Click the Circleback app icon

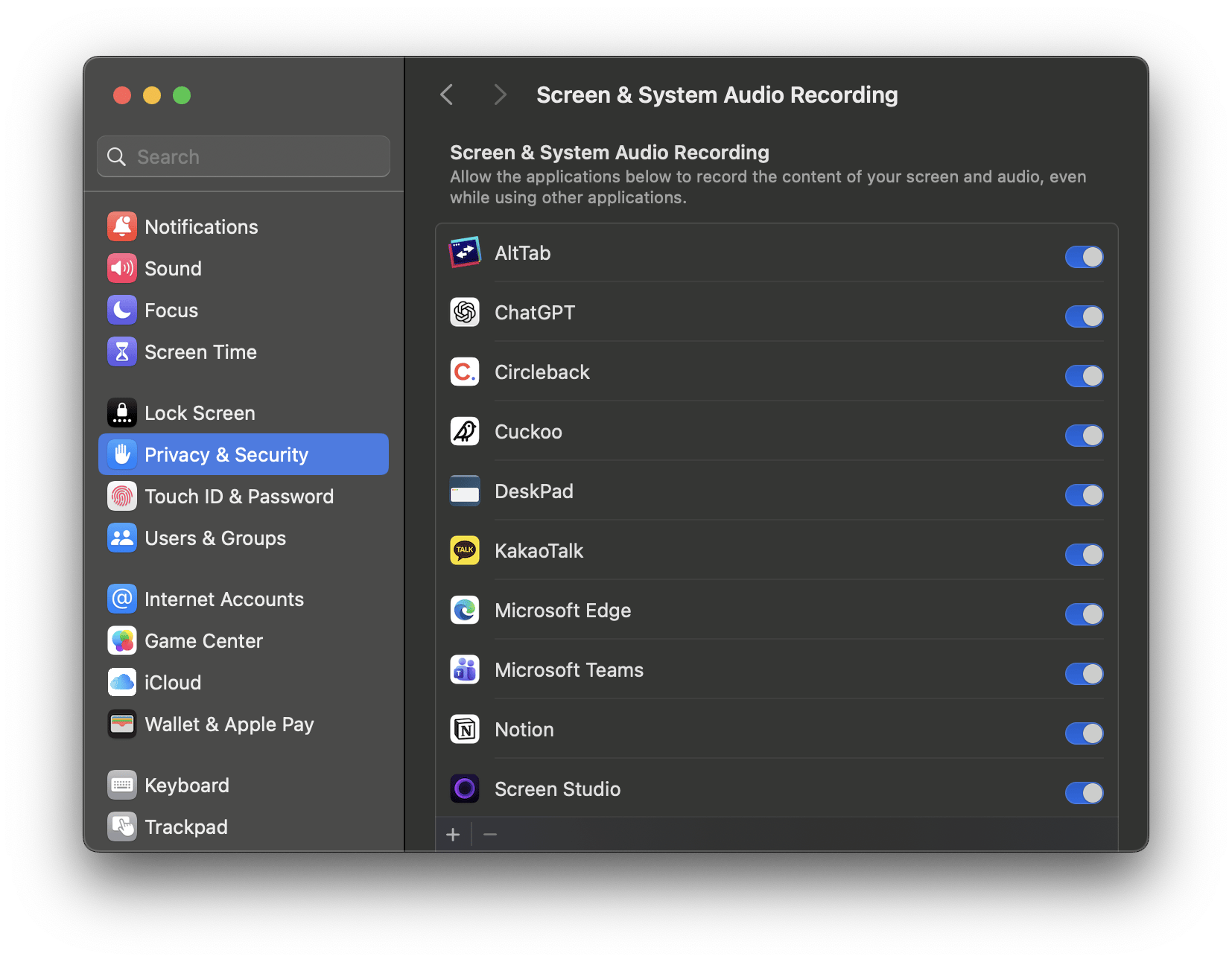(x=465, y=372)
